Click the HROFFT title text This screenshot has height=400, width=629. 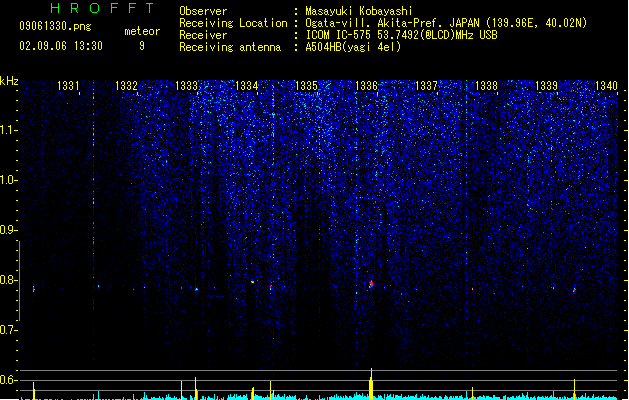pyautogui.click(x=102, y=8)
